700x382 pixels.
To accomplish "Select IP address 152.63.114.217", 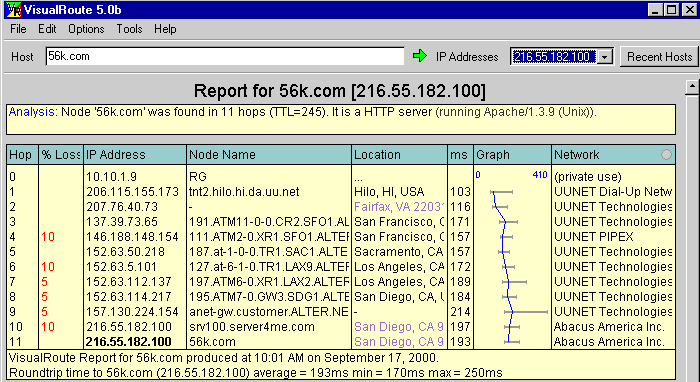I will click(129, 297).
